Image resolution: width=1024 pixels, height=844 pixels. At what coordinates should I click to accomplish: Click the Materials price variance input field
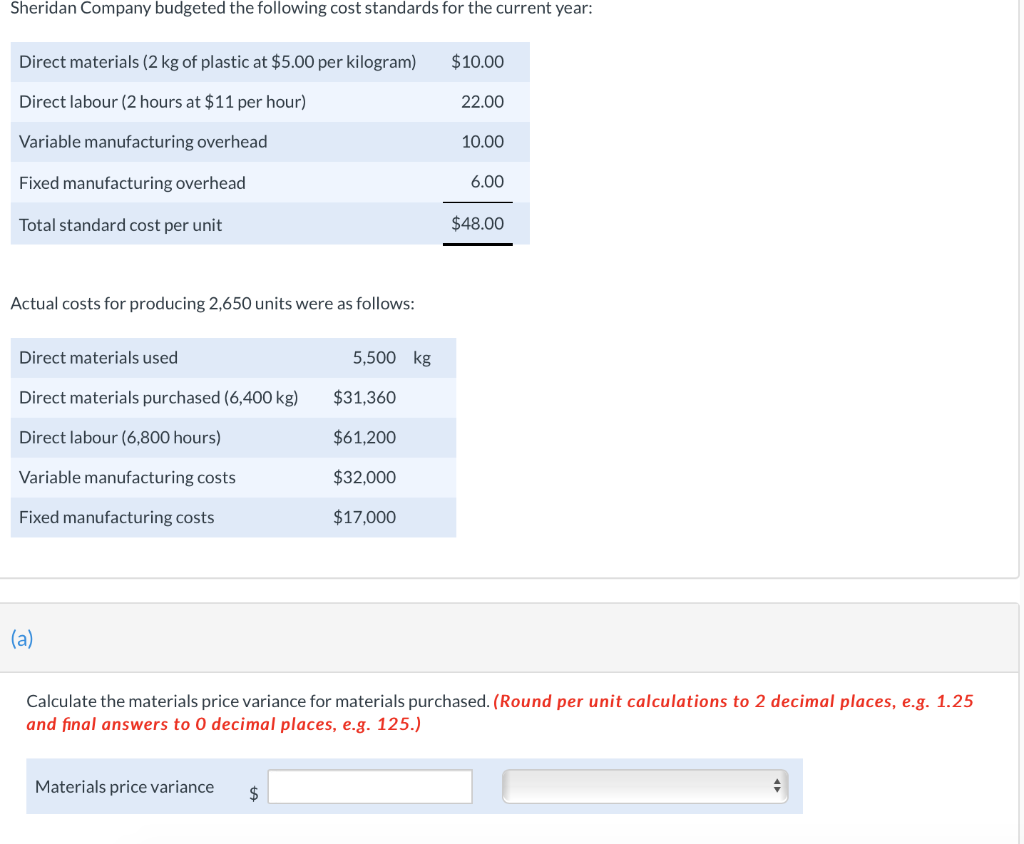(x=369, y=787)
